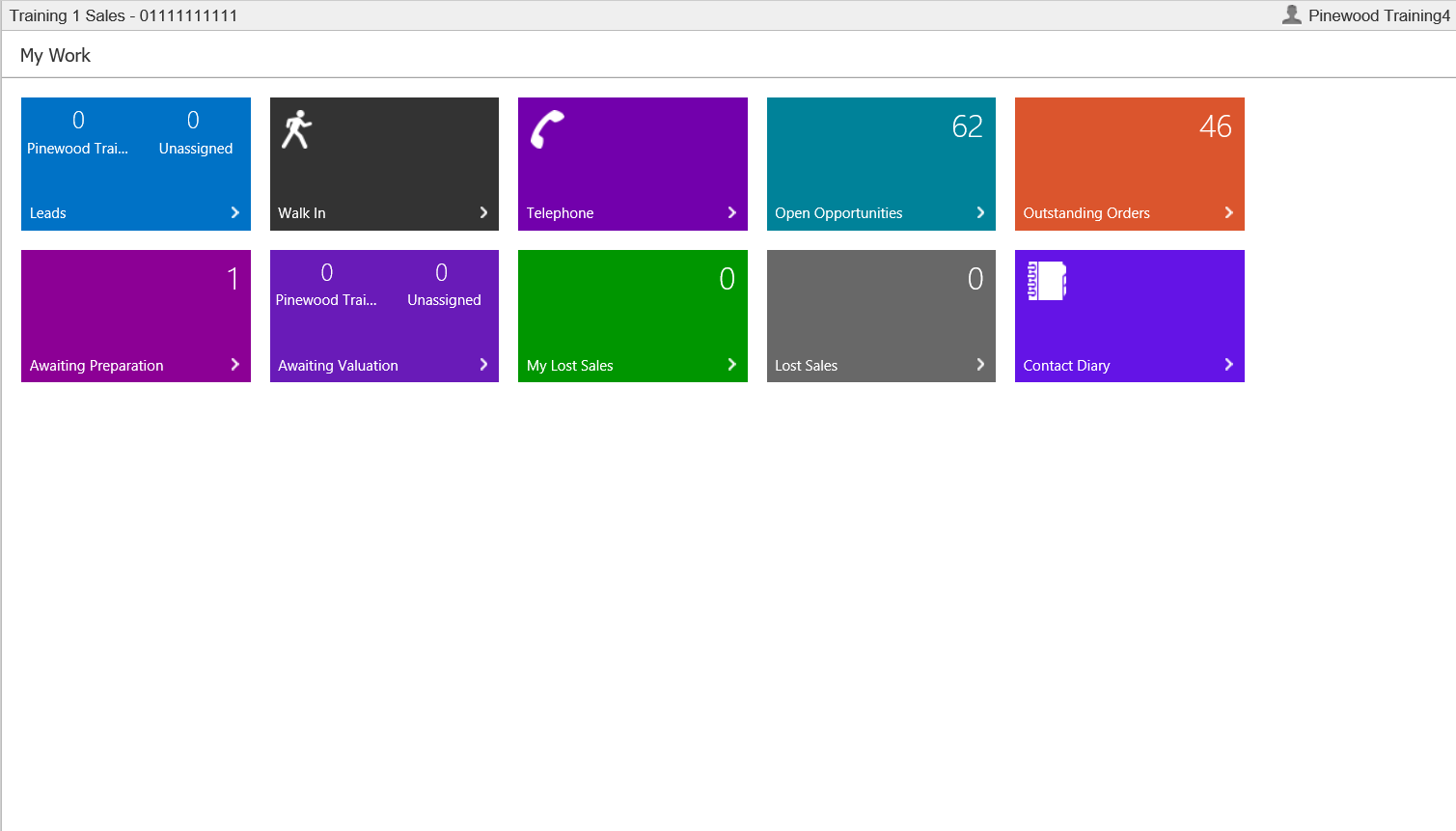Click the walking person icon on Walk In tile

[x=297, y=129]
